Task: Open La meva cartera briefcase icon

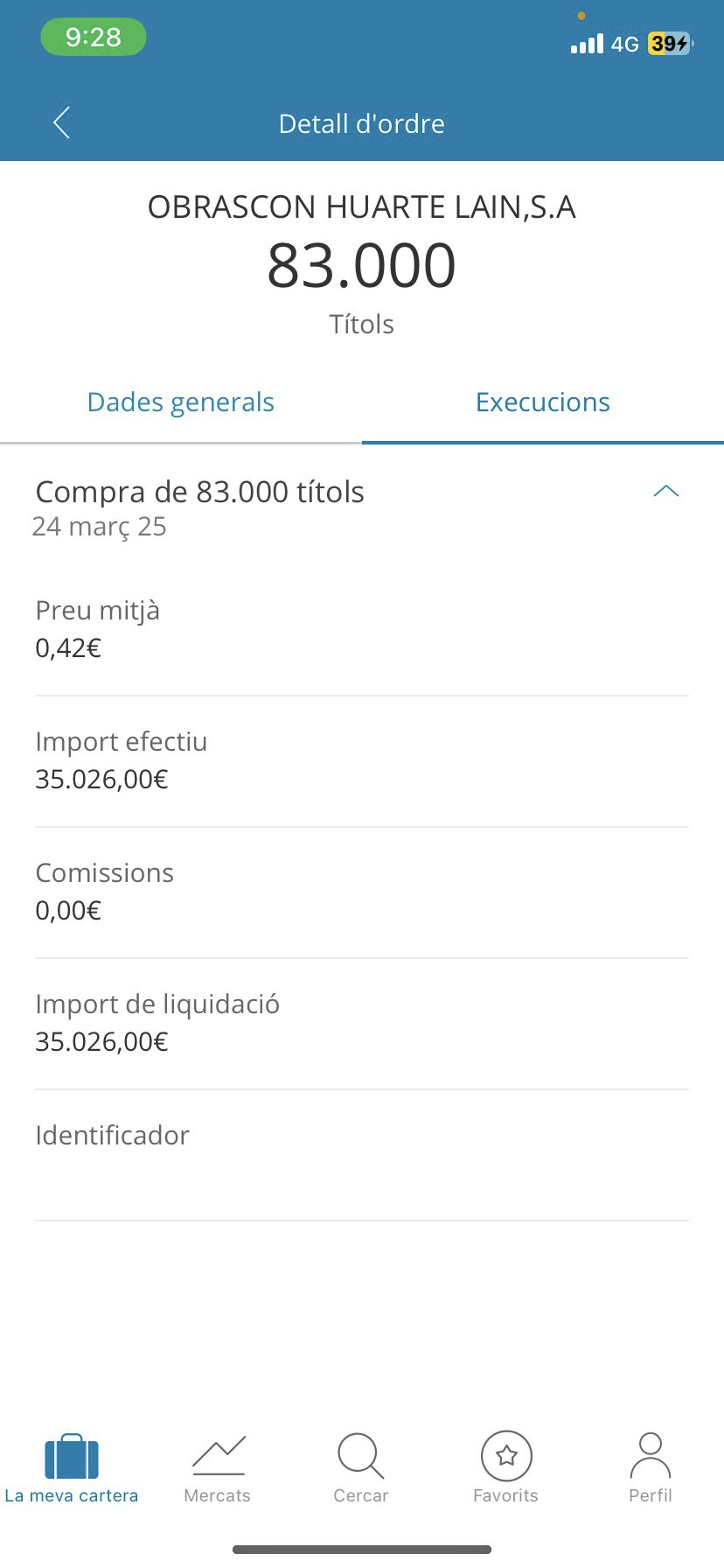Action: (x=72, y=1455)
